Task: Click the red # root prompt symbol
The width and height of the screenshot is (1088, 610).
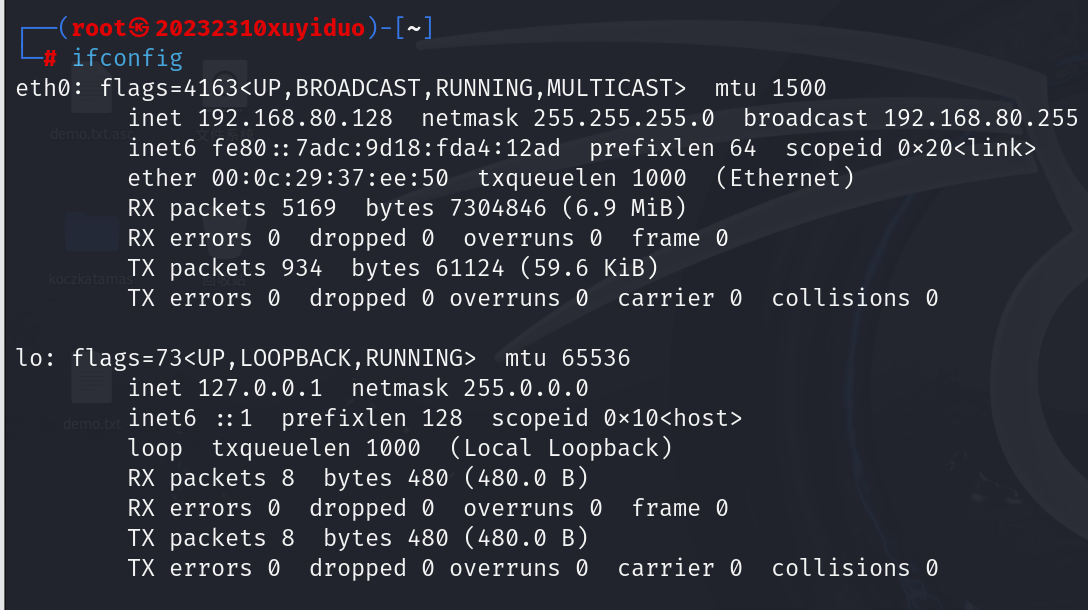Action: coord(50,58)
